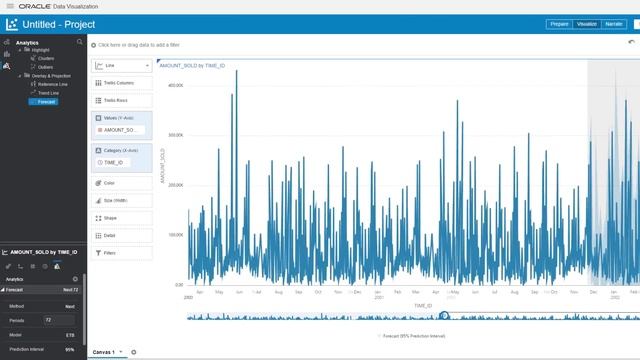Click the search magnifier in Analytics panel
This screenshot has width=640, height=360.
(80, 42)
